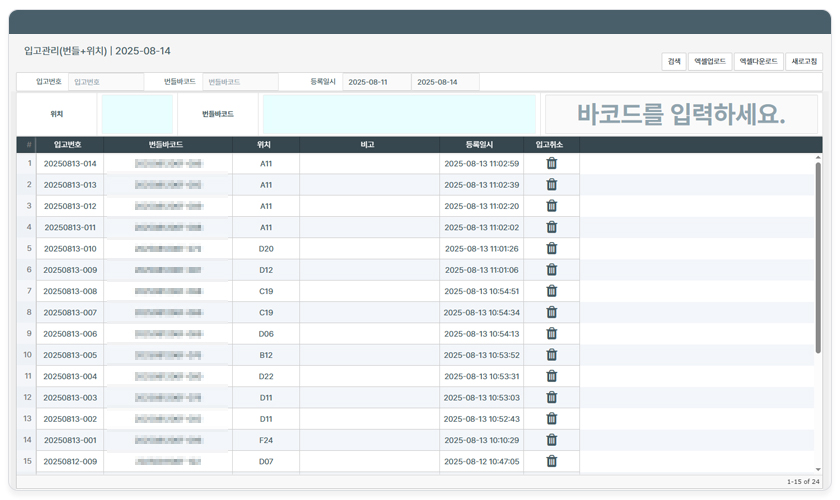This screenshot has height=500, width=840.
Task: Sort by 등록일시 column header
Action: click(x=479, y=145)
